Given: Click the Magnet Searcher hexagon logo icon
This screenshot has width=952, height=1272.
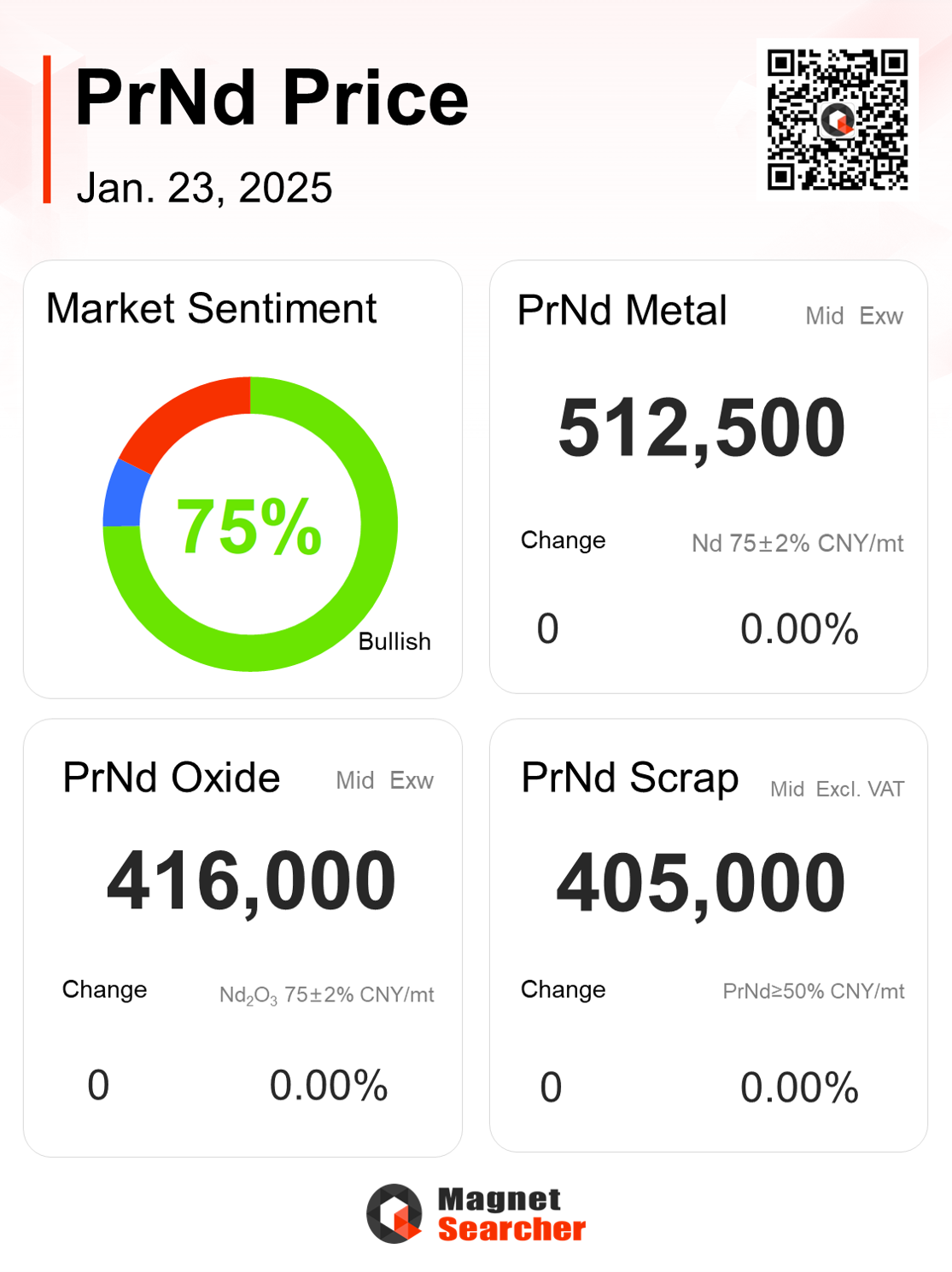Looking at the screenshot, I should [394, 1213].
